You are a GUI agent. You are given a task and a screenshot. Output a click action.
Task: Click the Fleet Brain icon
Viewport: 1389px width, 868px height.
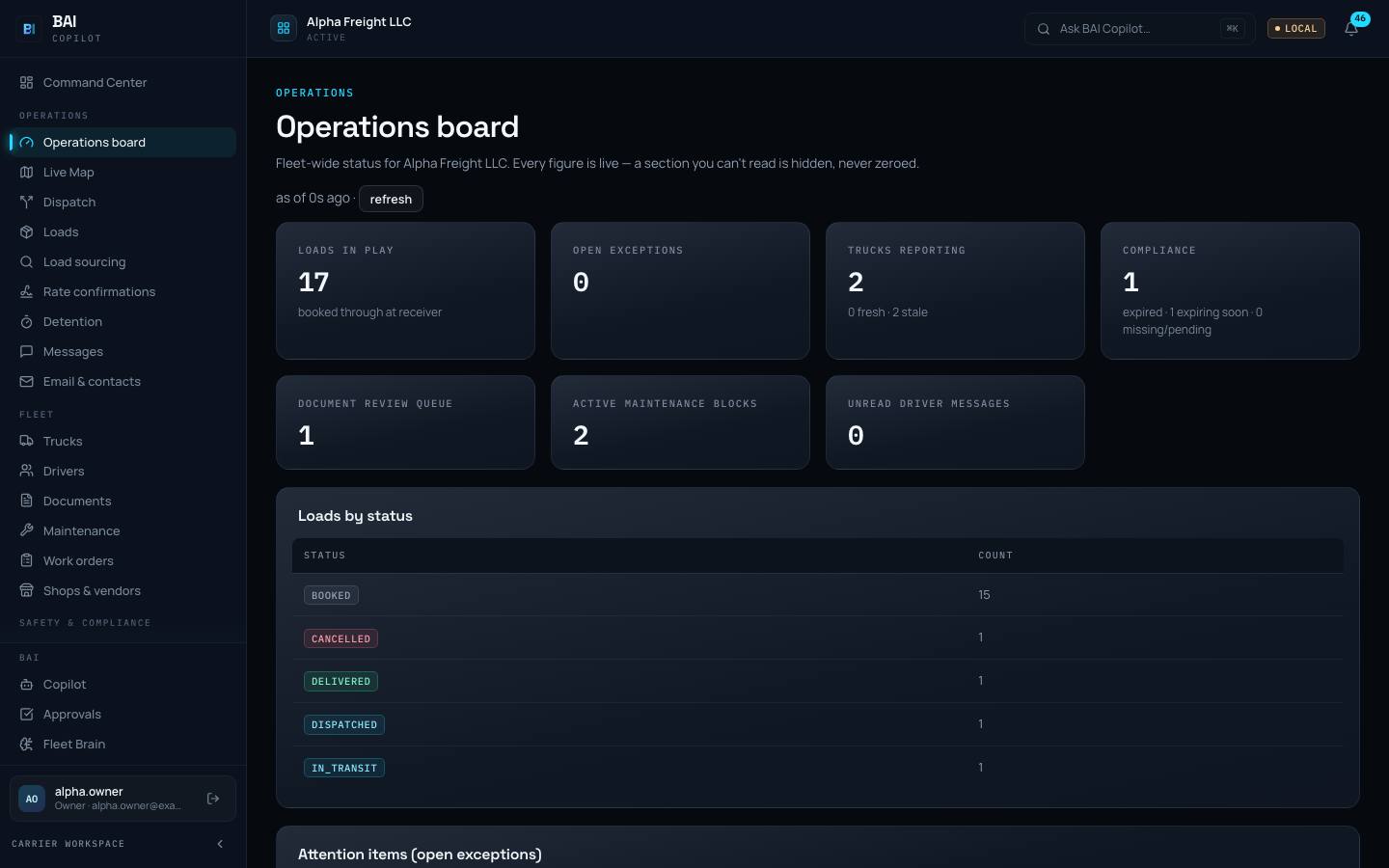[26, 745]
